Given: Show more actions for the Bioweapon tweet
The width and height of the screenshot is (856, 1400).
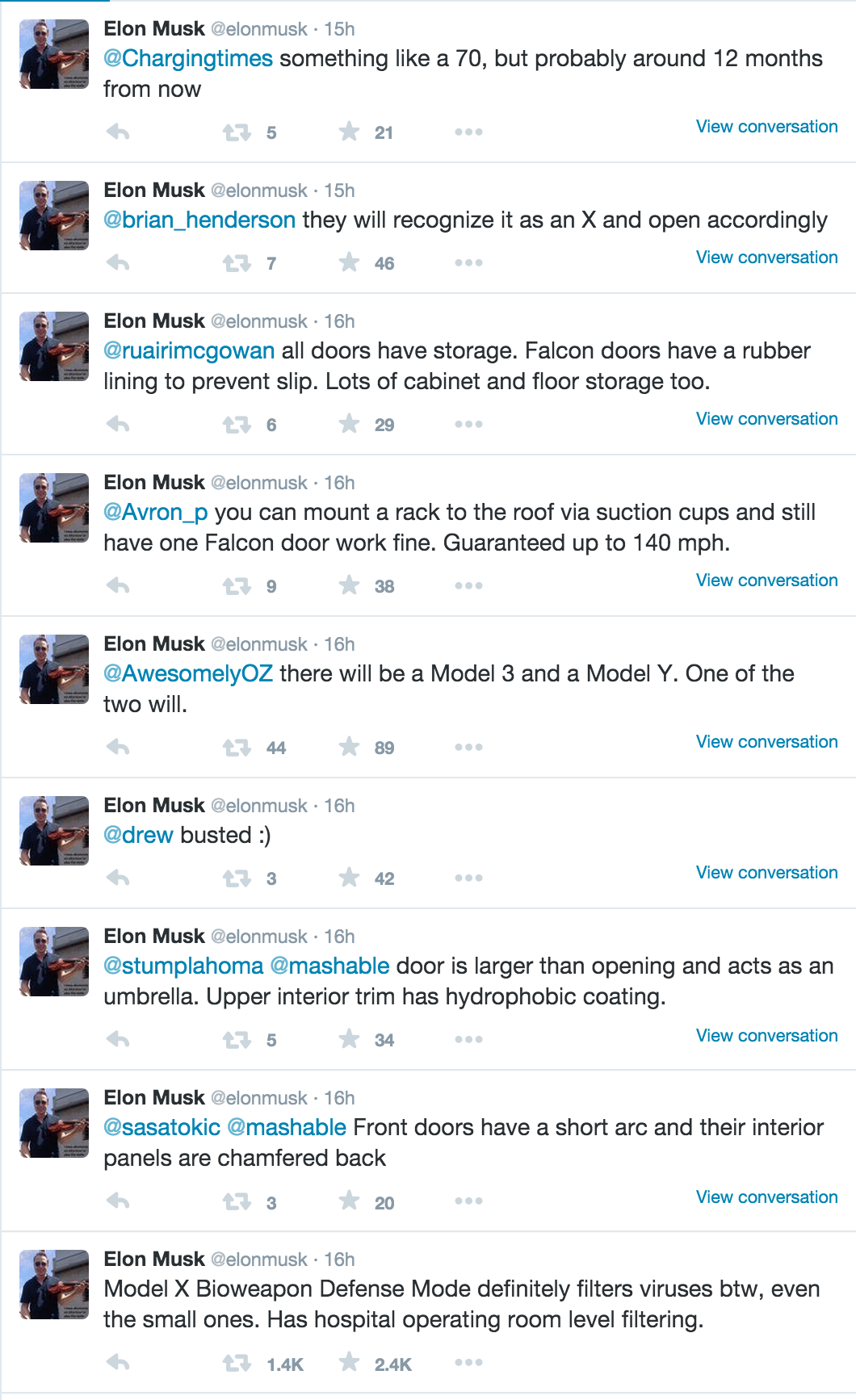Looking at the screenshot, I should [468, 1363].
